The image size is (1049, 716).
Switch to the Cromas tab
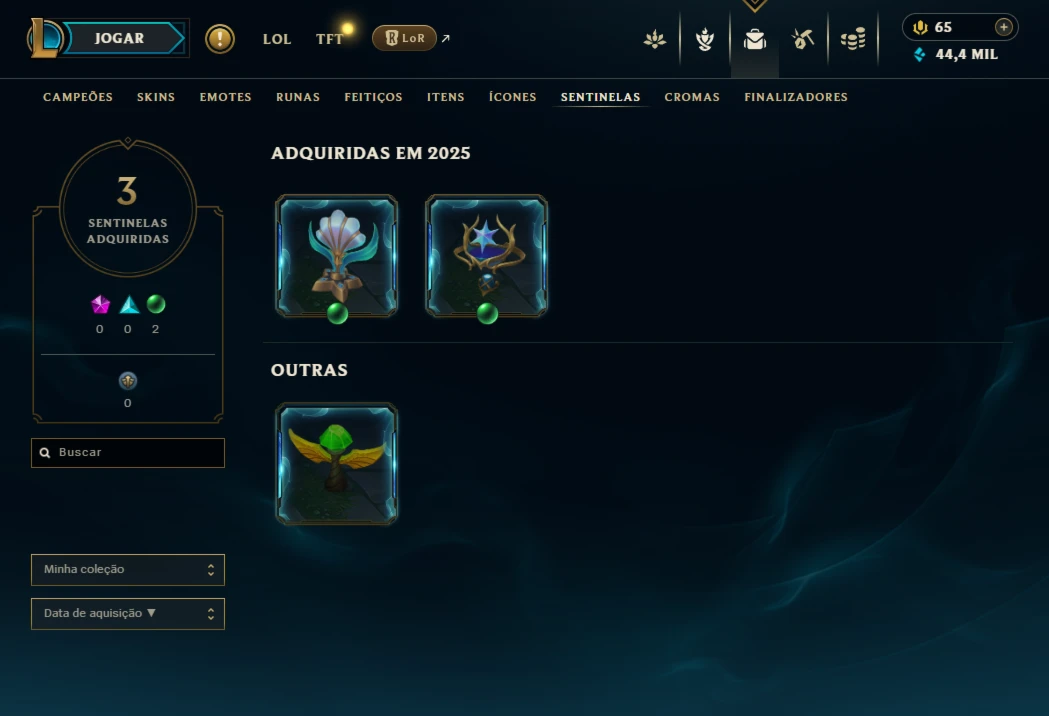click(x=692, y=97)
